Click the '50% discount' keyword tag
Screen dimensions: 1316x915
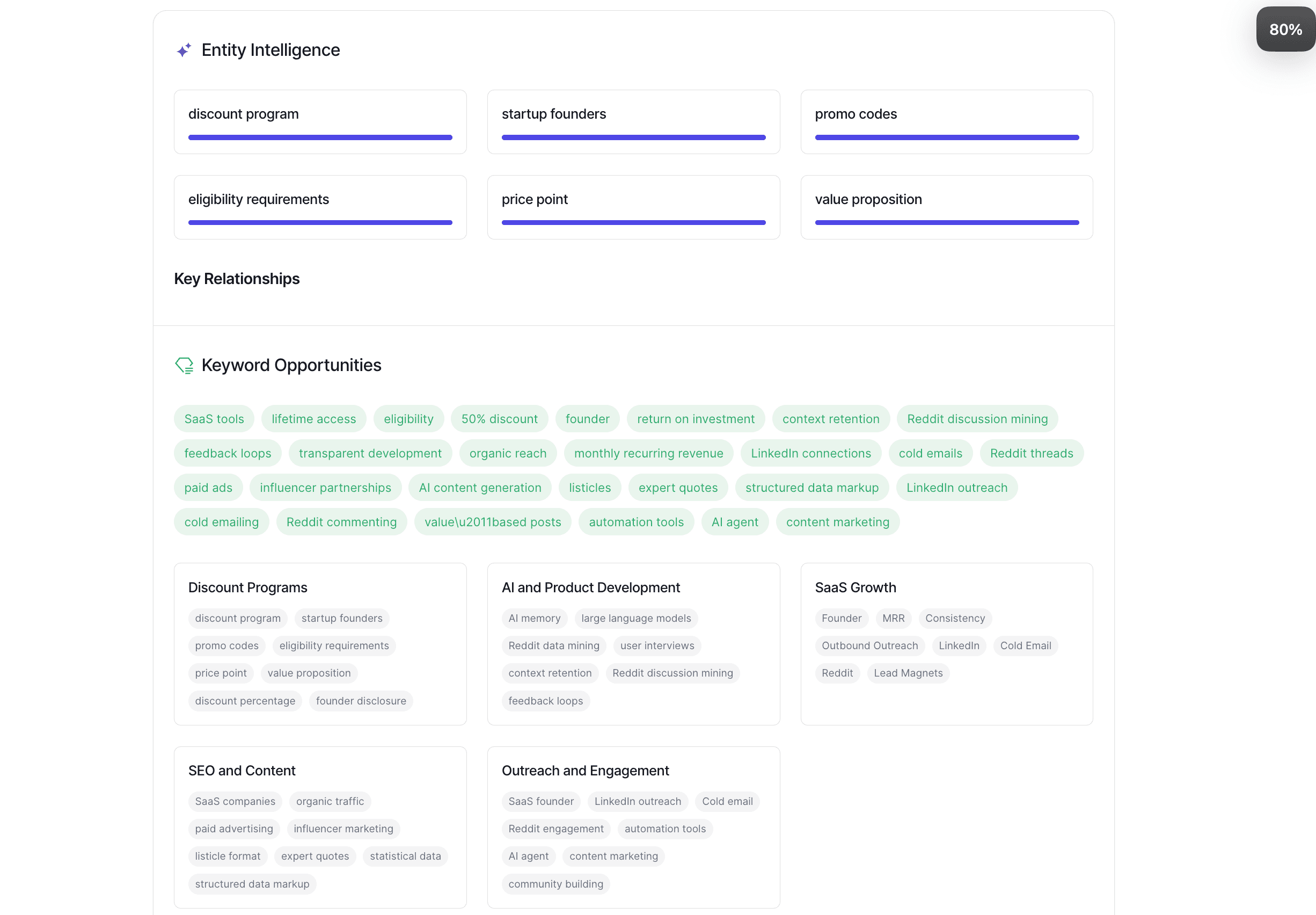point(499,419)
